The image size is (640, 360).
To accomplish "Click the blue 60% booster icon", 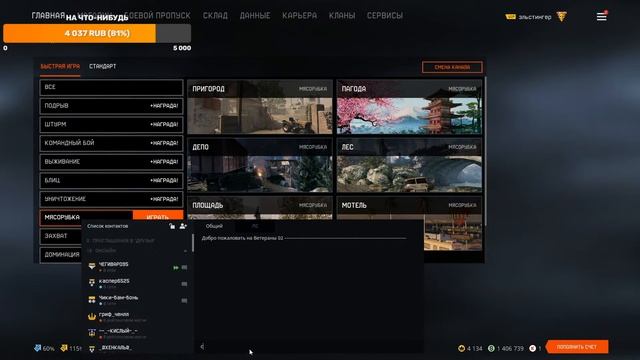I will (38, 348).
